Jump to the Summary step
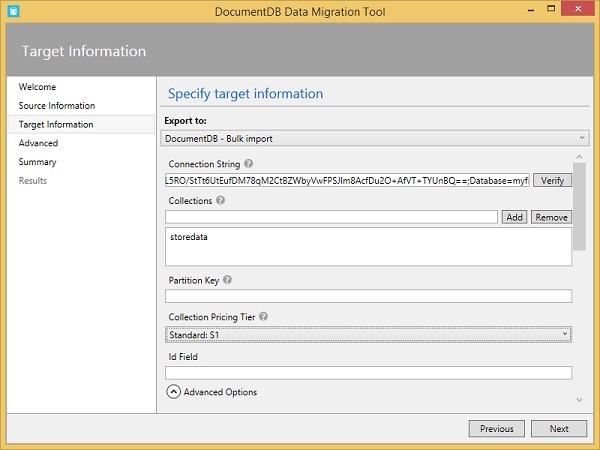 pyautogui.click(x=37, y=162)
